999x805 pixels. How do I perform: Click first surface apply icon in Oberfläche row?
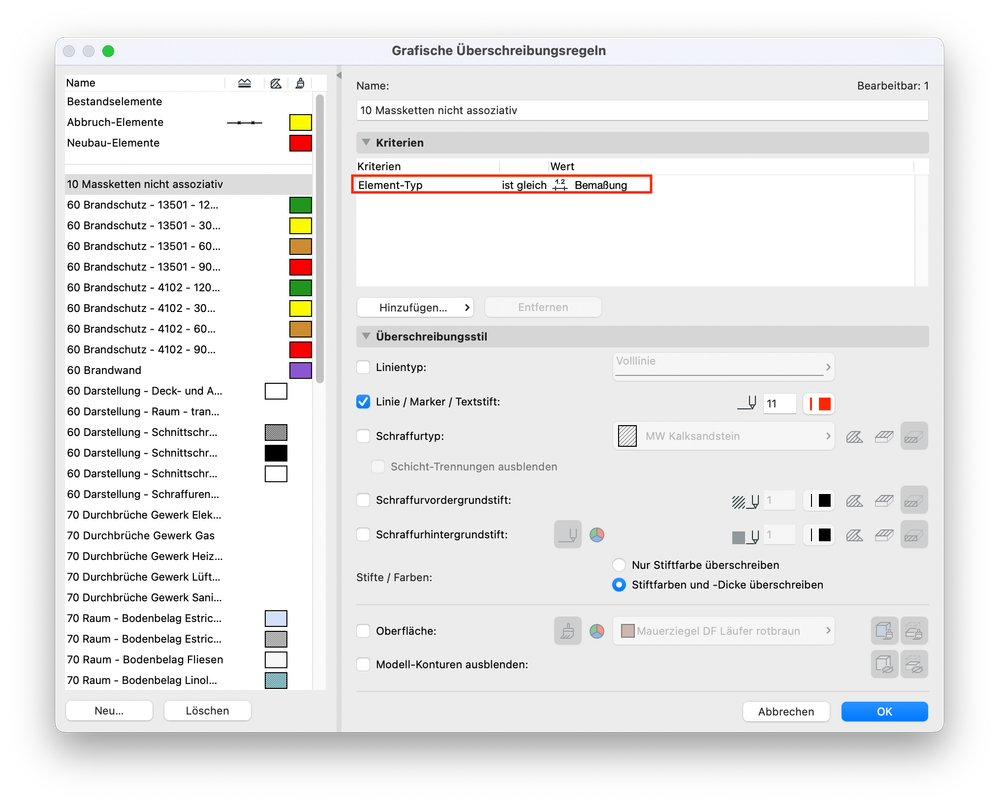tap(884, 631)
